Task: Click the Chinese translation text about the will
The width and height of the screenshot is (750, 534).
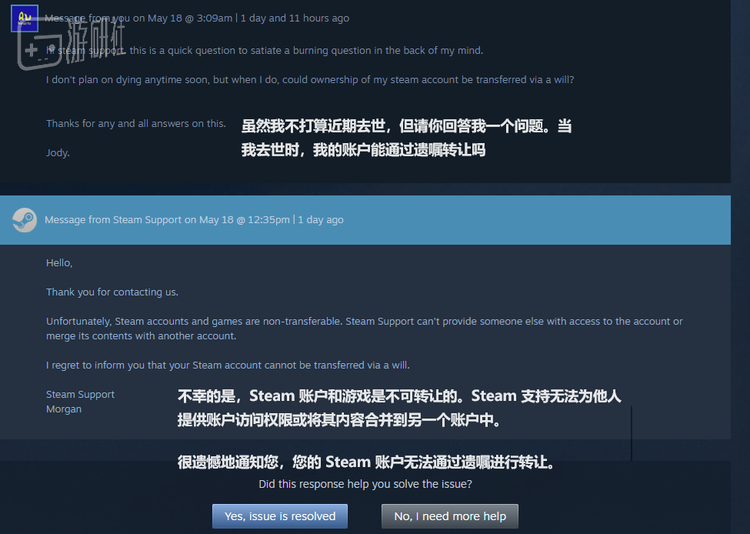Action: 406,138
